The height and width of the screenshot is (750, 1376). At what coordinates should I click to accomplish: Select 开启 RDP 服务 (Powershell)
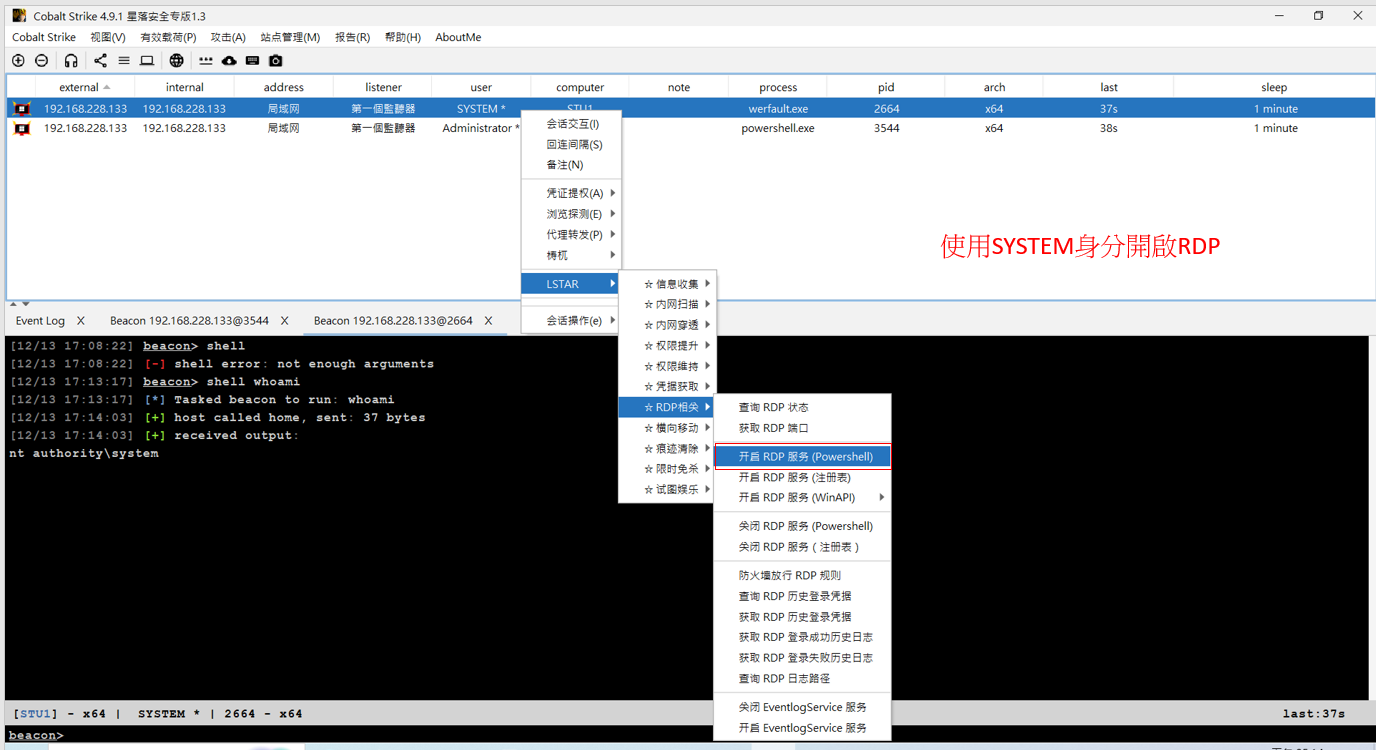802,456
